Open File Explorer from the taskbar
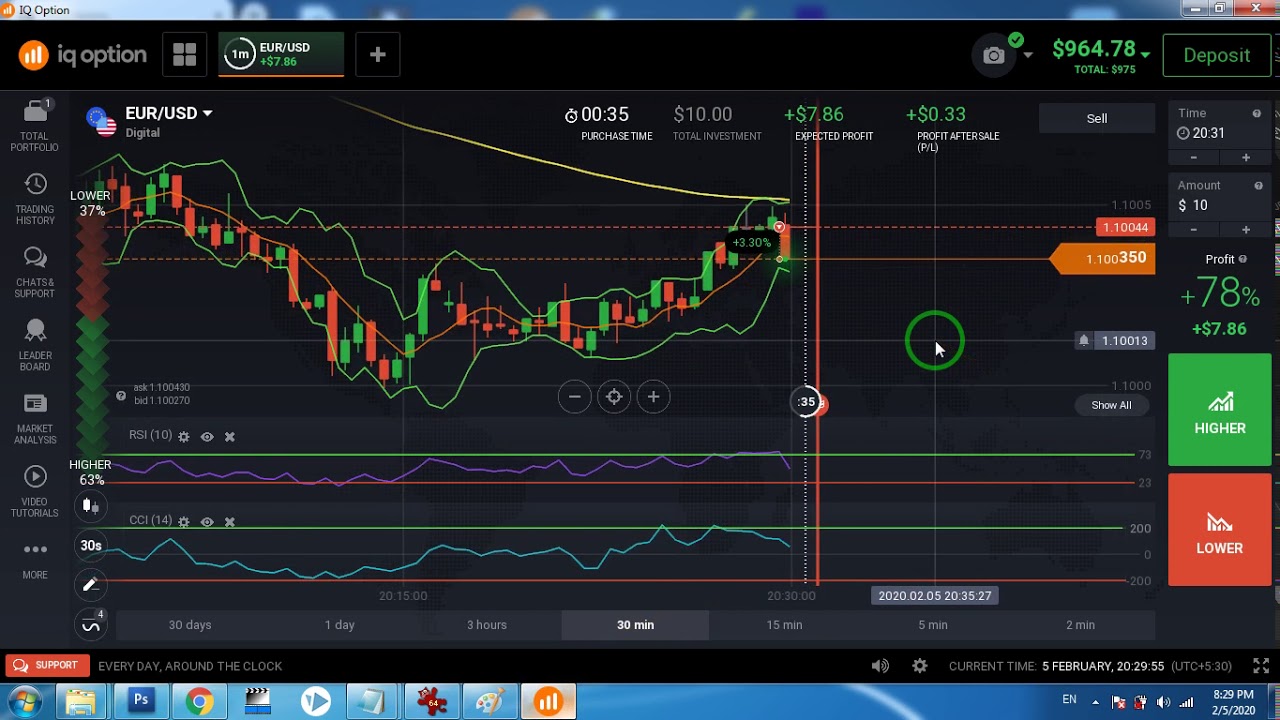Image resolution: width=1280 pixels, height=720 pixels. (x=82, y=701)
